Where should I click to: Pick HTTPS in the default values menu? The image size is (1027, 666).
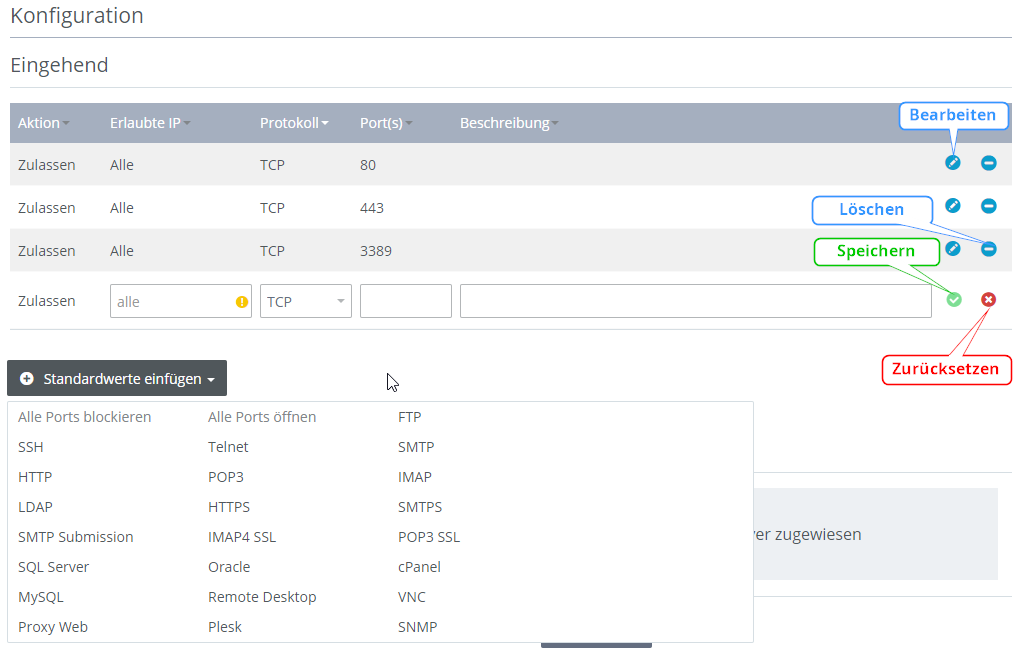coord(229,507)
